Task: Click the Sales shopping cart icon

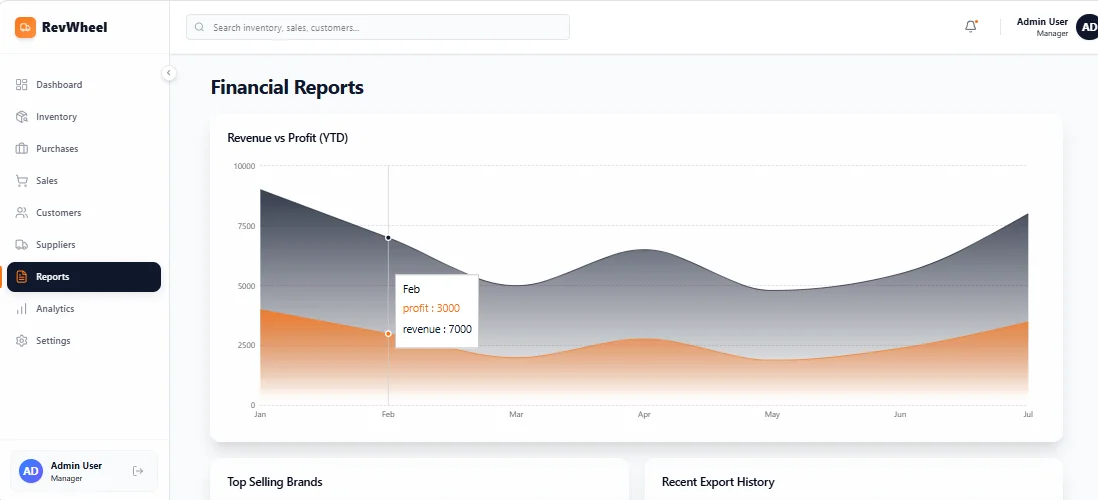Action: 22,181
